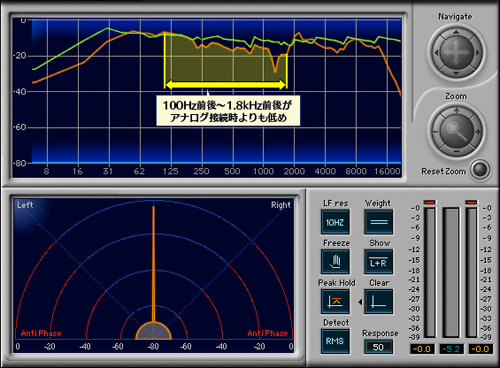500x368 pixels.
Task: Click the Navigate up arrow
Action: click(x=456, y=32)
